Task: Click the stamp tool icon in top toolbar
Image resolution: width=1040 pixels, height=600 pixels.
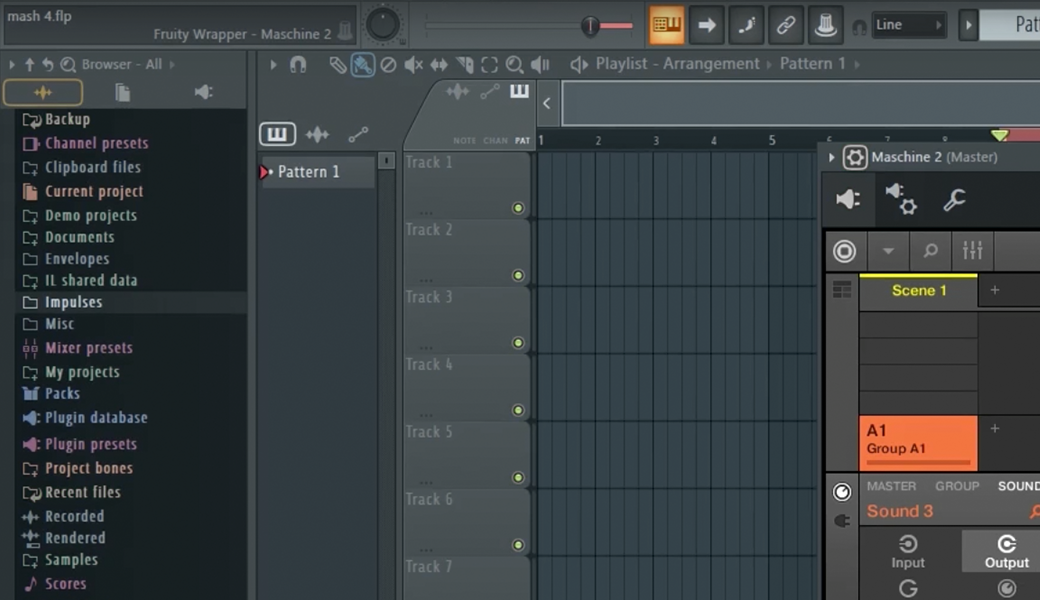Action: [825, 25]
